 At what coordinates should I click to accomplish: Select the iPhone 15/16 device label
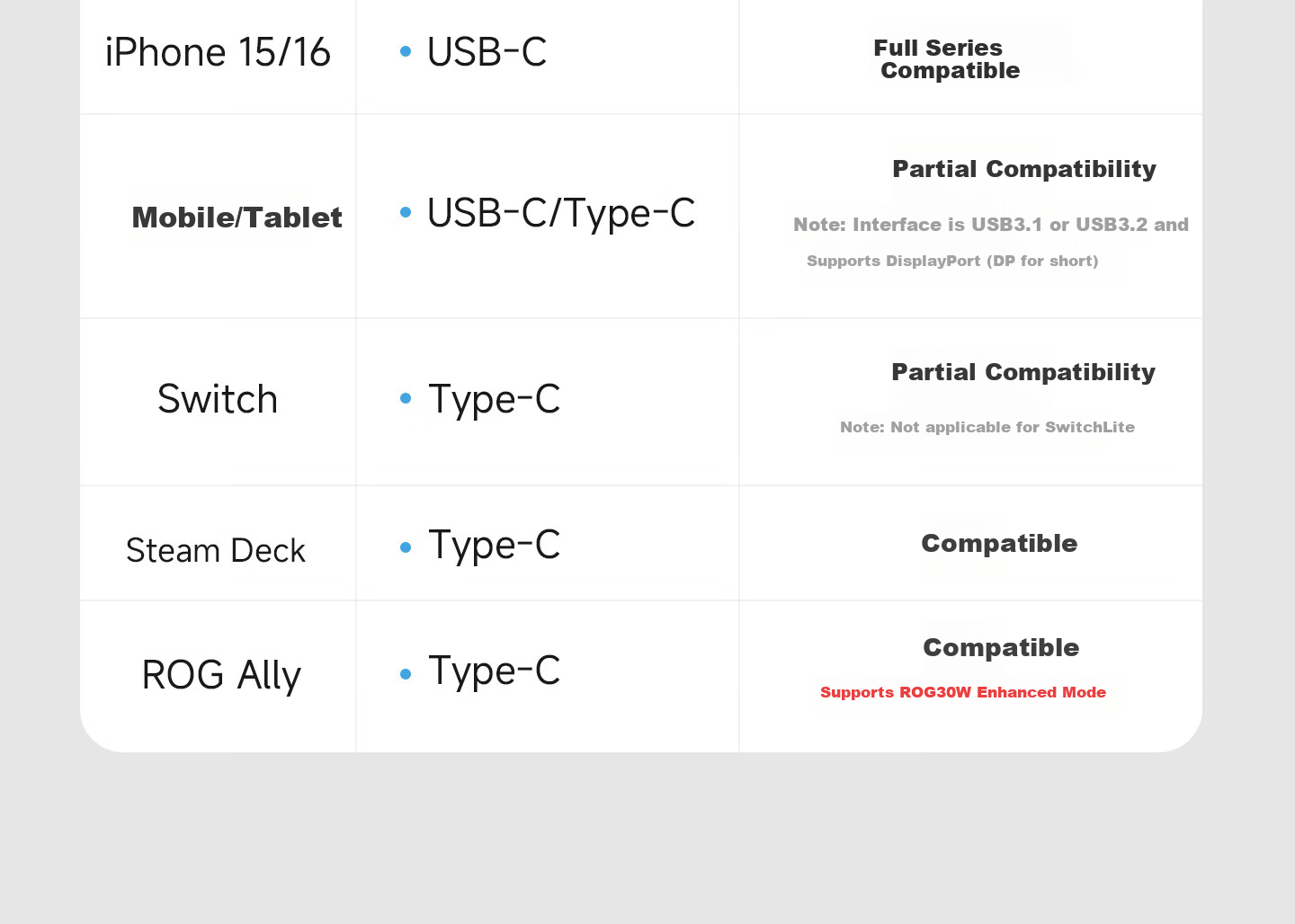(x=218, y=52)
